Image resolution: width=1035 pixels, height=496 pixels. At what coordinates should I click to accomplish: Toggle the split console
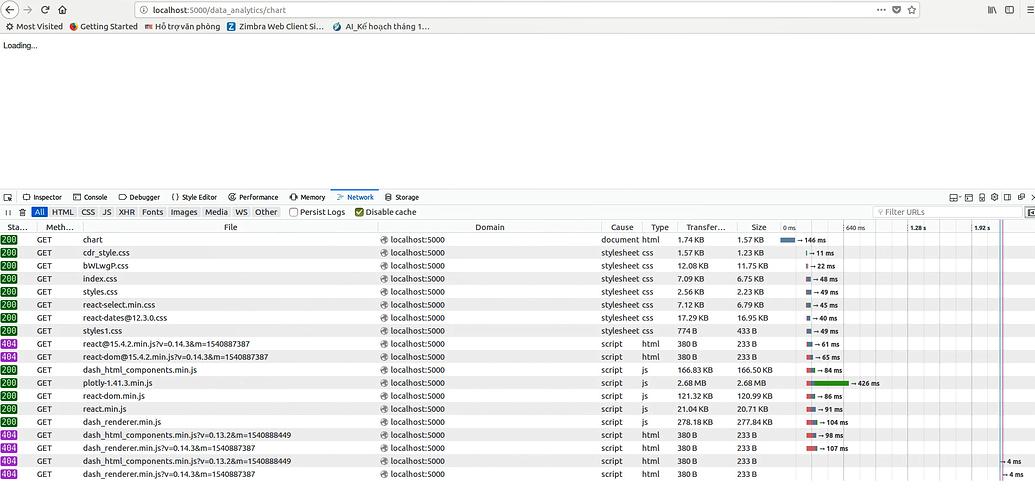pos(969,197)
